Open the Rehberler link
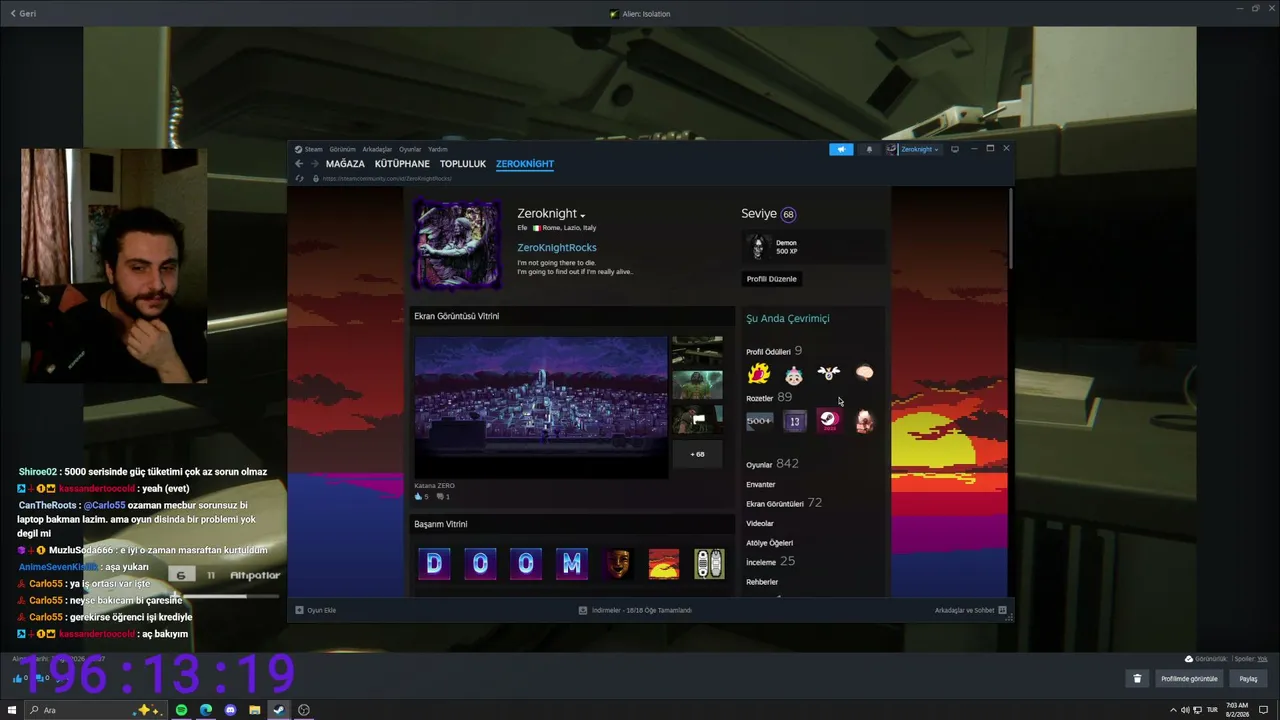The width and height of the screenshot is (1280, 720). pos(762,582)
